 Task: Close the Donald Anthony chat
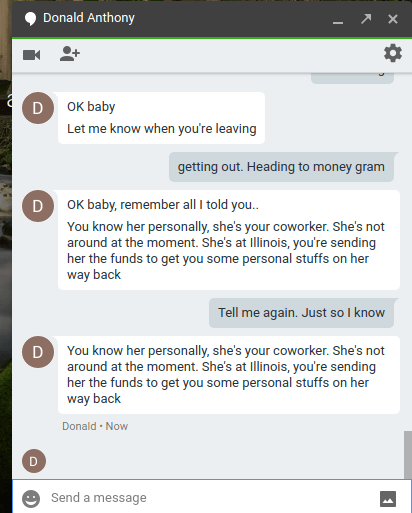[393, 19]
